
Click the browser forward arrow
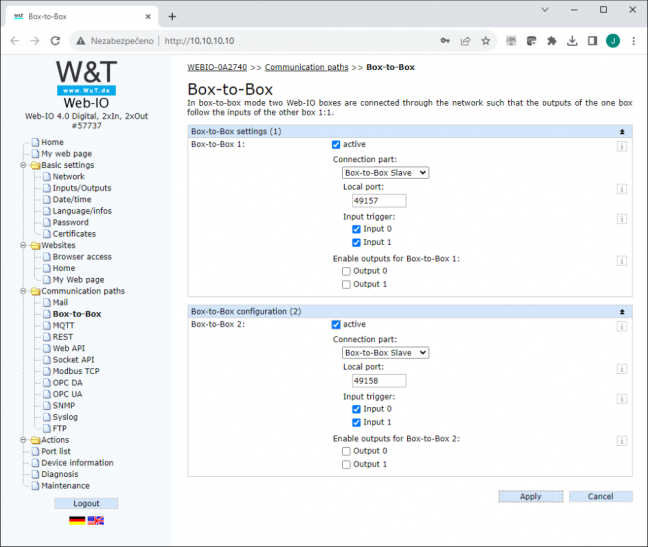point(35,40)
